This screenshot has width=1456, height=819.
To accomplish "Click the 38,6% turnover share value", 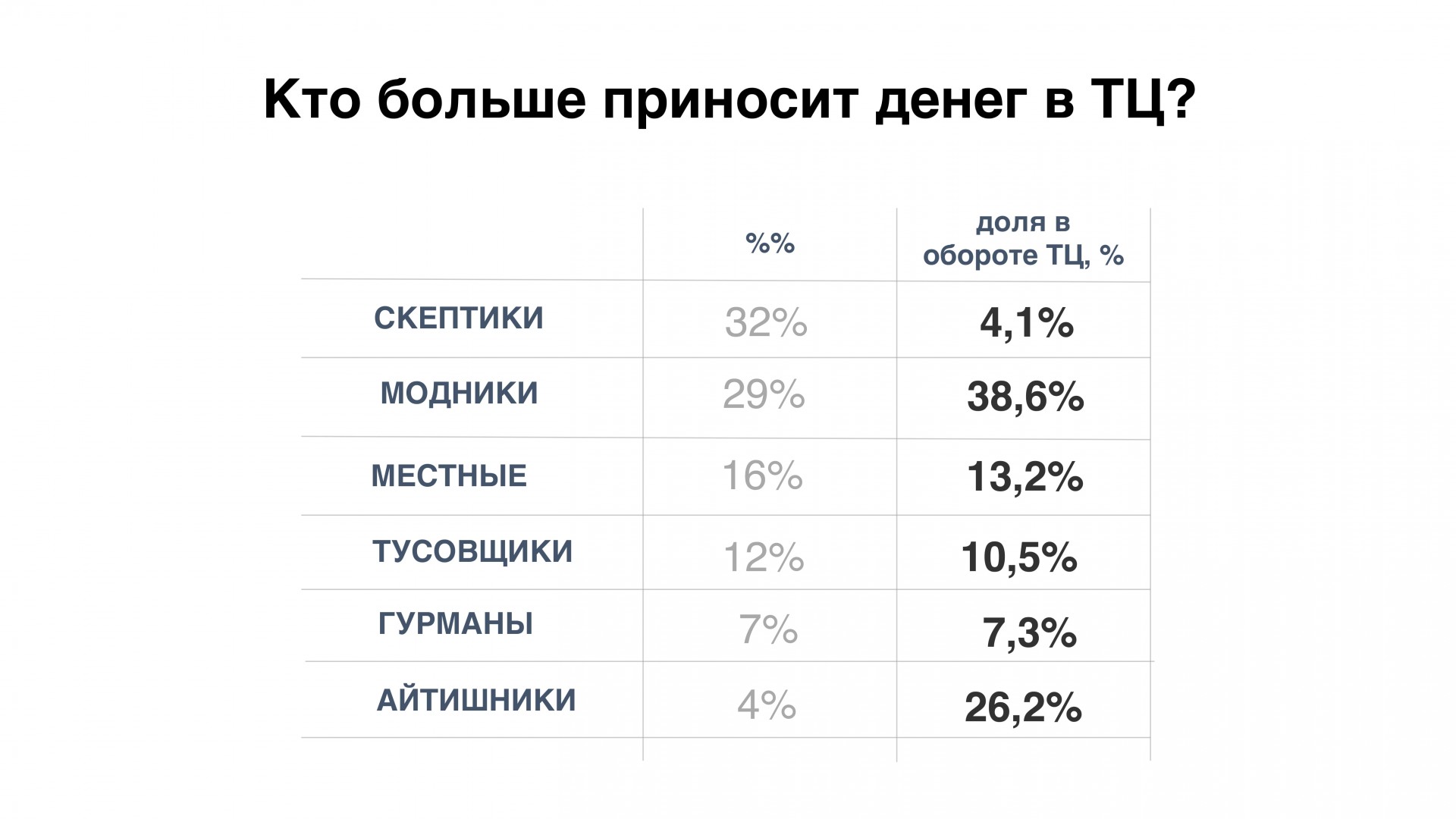I will pos(1025,397).
